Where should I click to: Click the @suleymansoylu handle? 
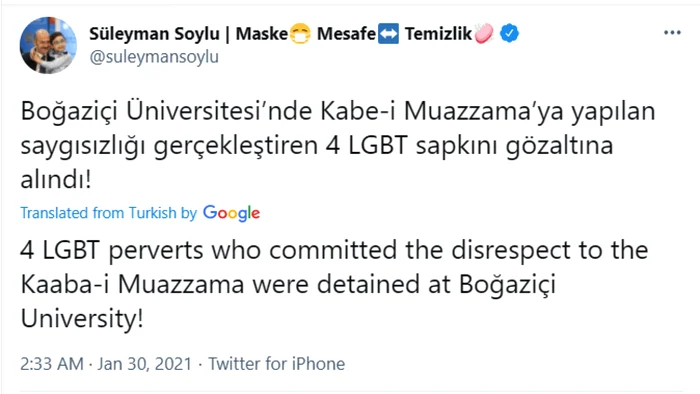[154, 57]
